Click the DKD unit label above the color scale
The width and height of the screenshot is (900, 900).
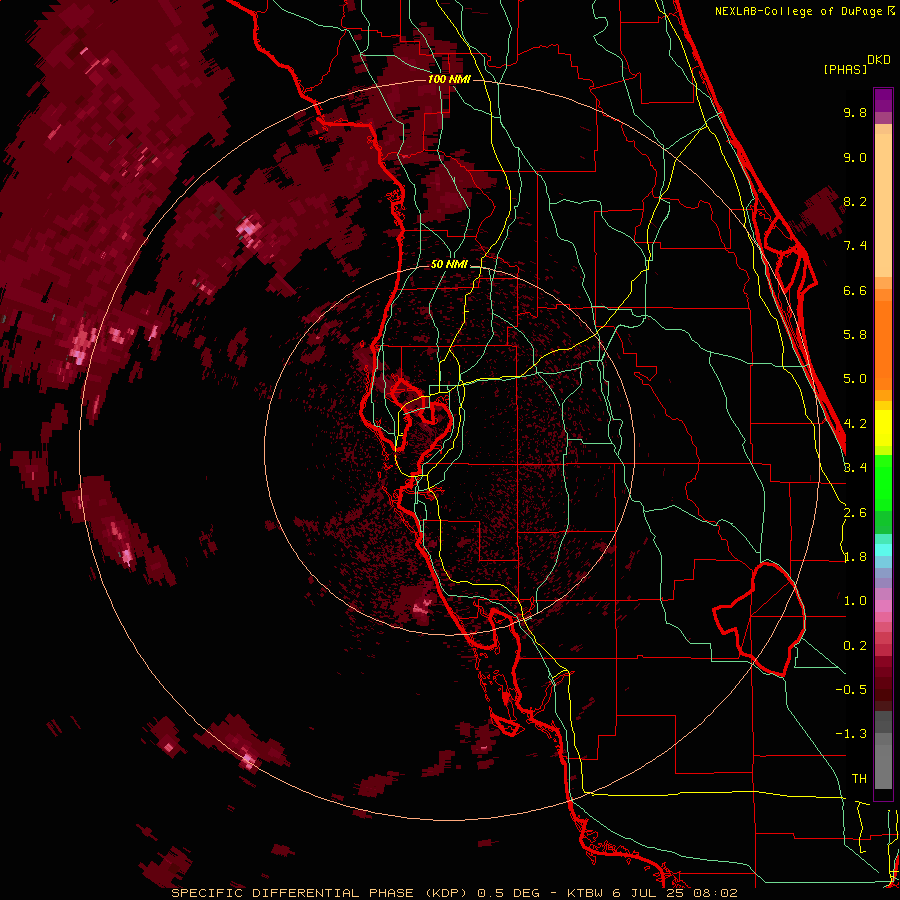[879, 60]
